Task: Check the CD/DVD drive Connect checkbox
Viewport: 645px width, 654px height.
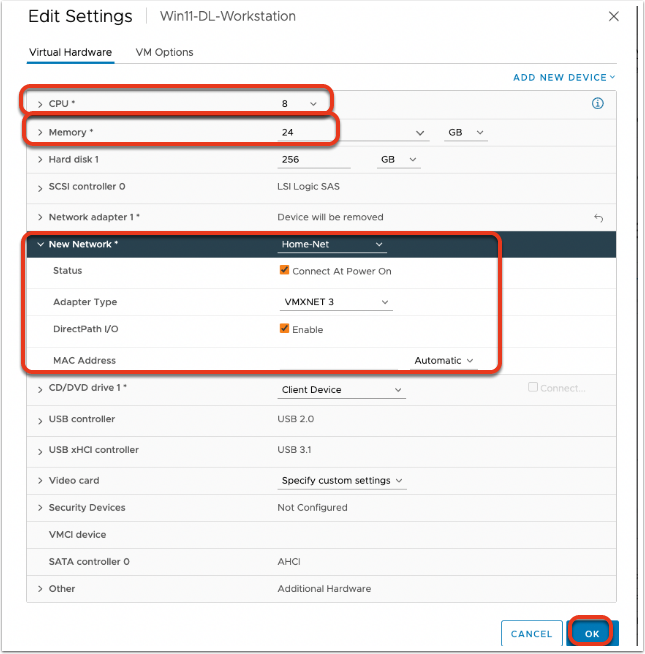Action: 533,388
